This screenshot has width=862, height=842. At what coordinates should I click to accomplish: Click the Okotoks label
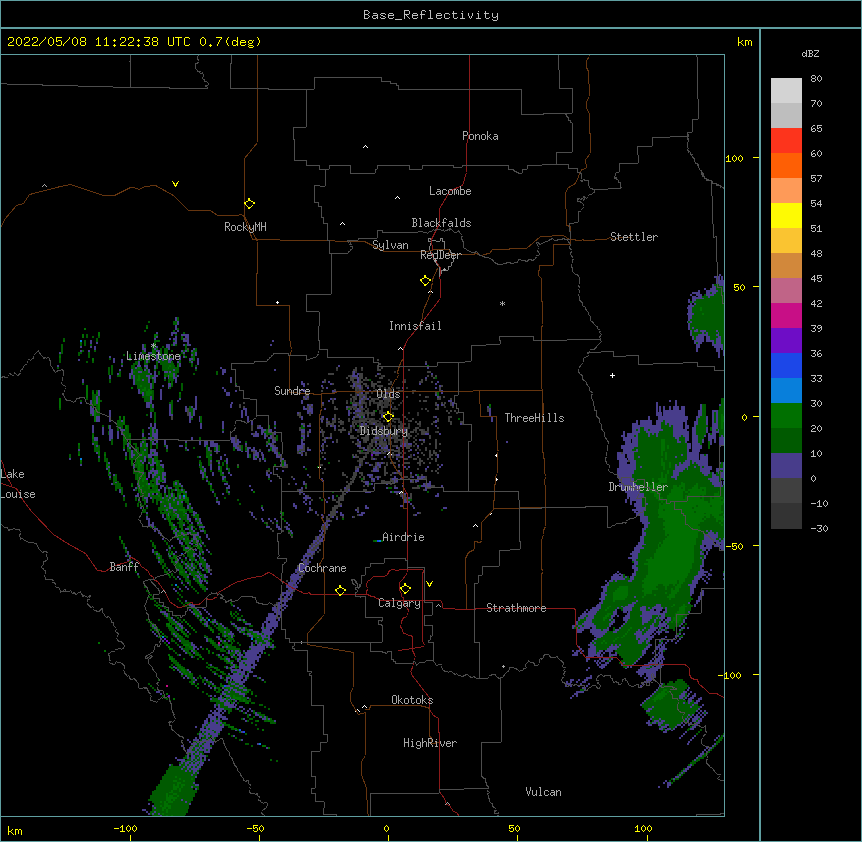pyautogui.click(x=412, y=700)
